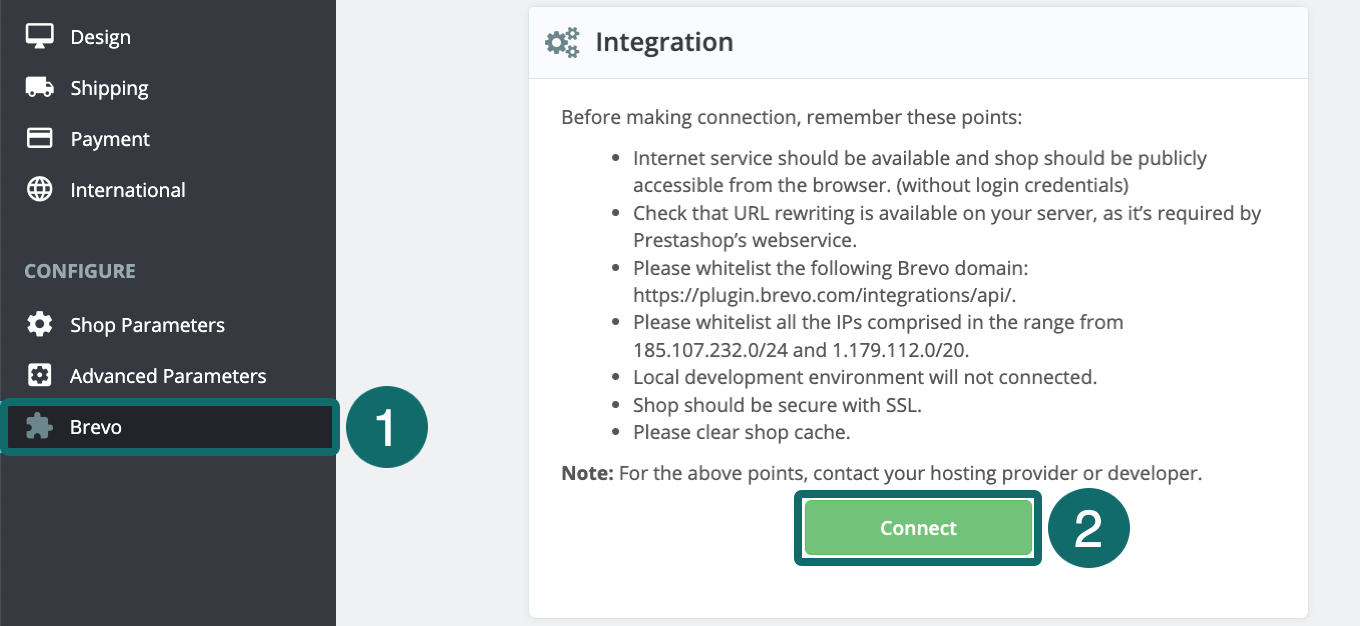
Task: Open the Design menu item
Action: click(100, 37)
